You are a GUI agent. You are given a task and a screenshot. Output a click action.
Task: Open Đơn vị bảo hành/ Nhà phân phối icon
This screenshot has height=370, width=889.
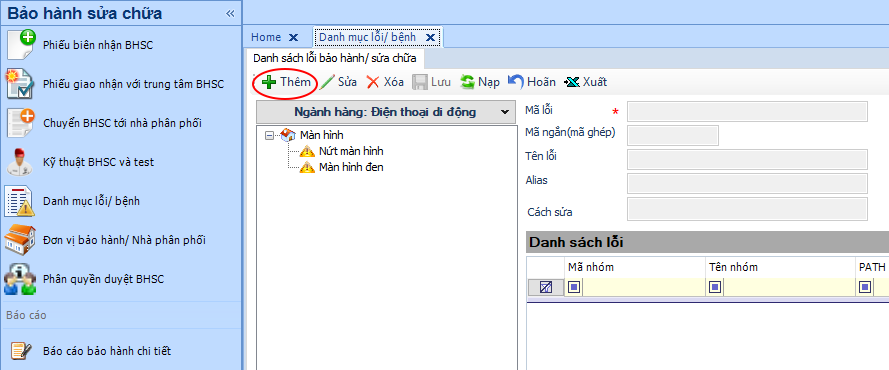(20, 240)
